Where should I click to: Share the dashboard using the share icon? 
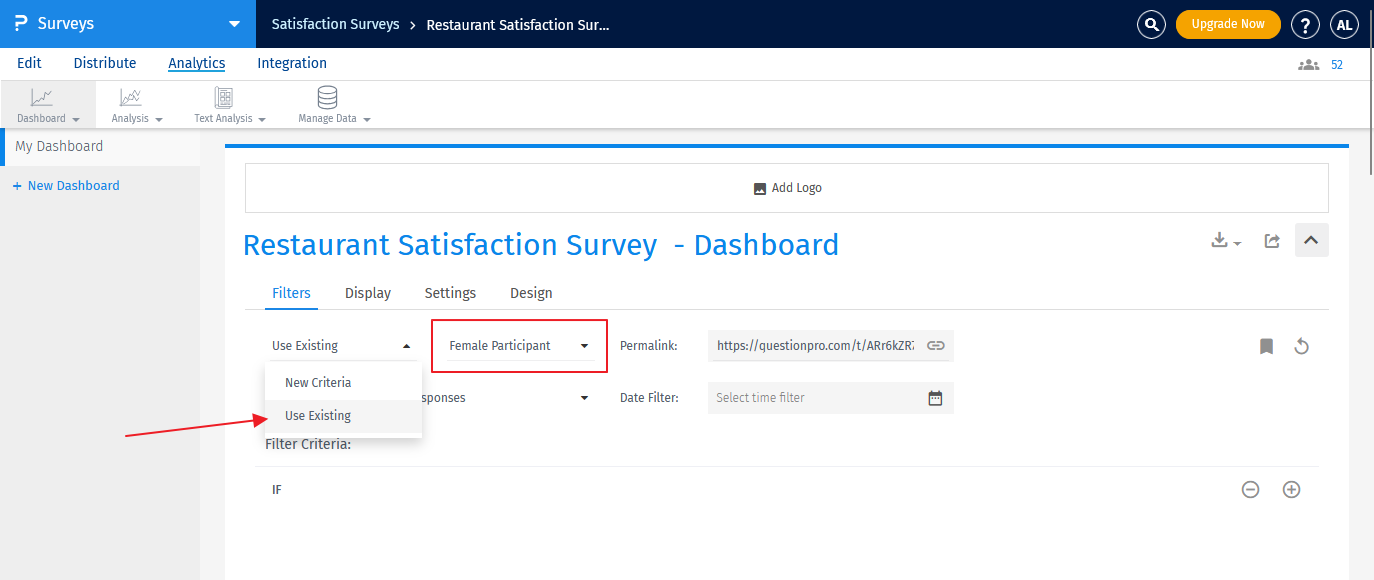point(1271,240)
